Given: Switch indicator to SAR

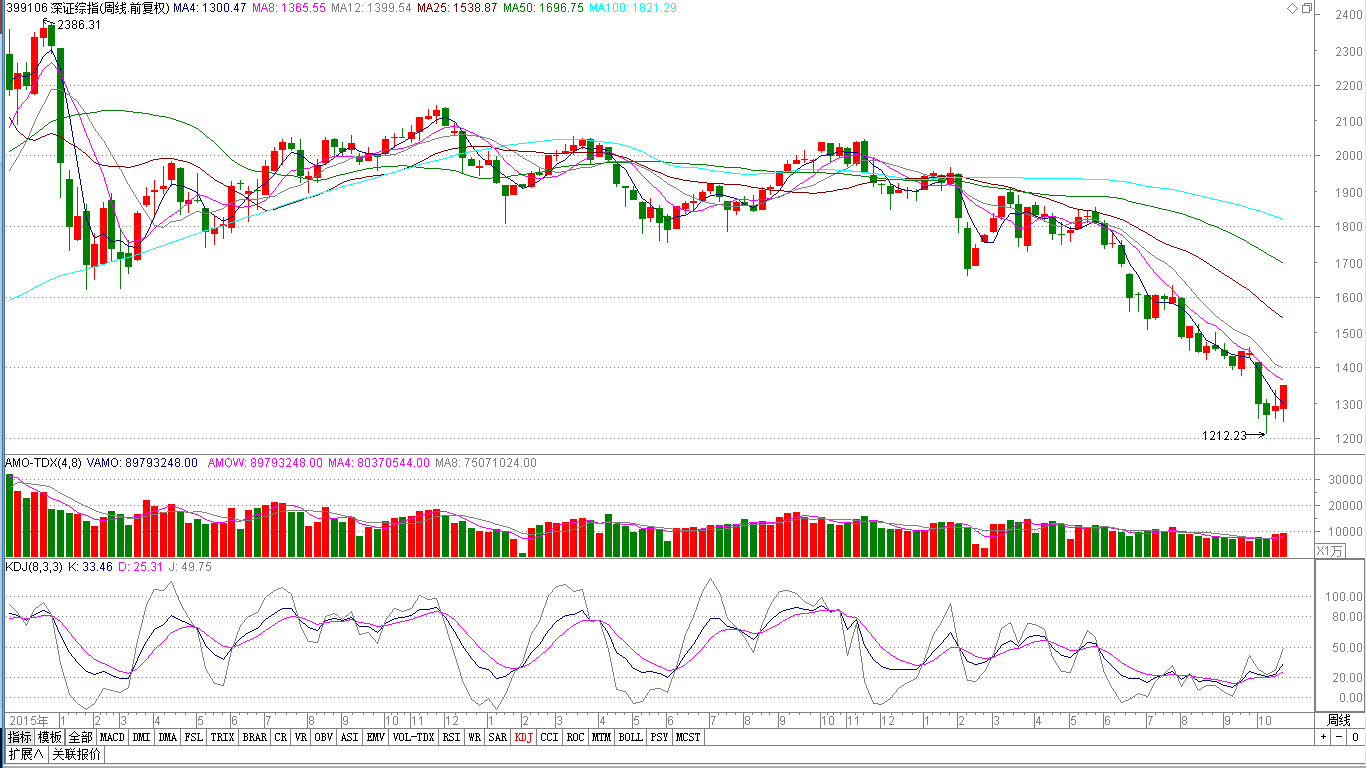Looking at the screenshot, I should [x=498, y=737].
